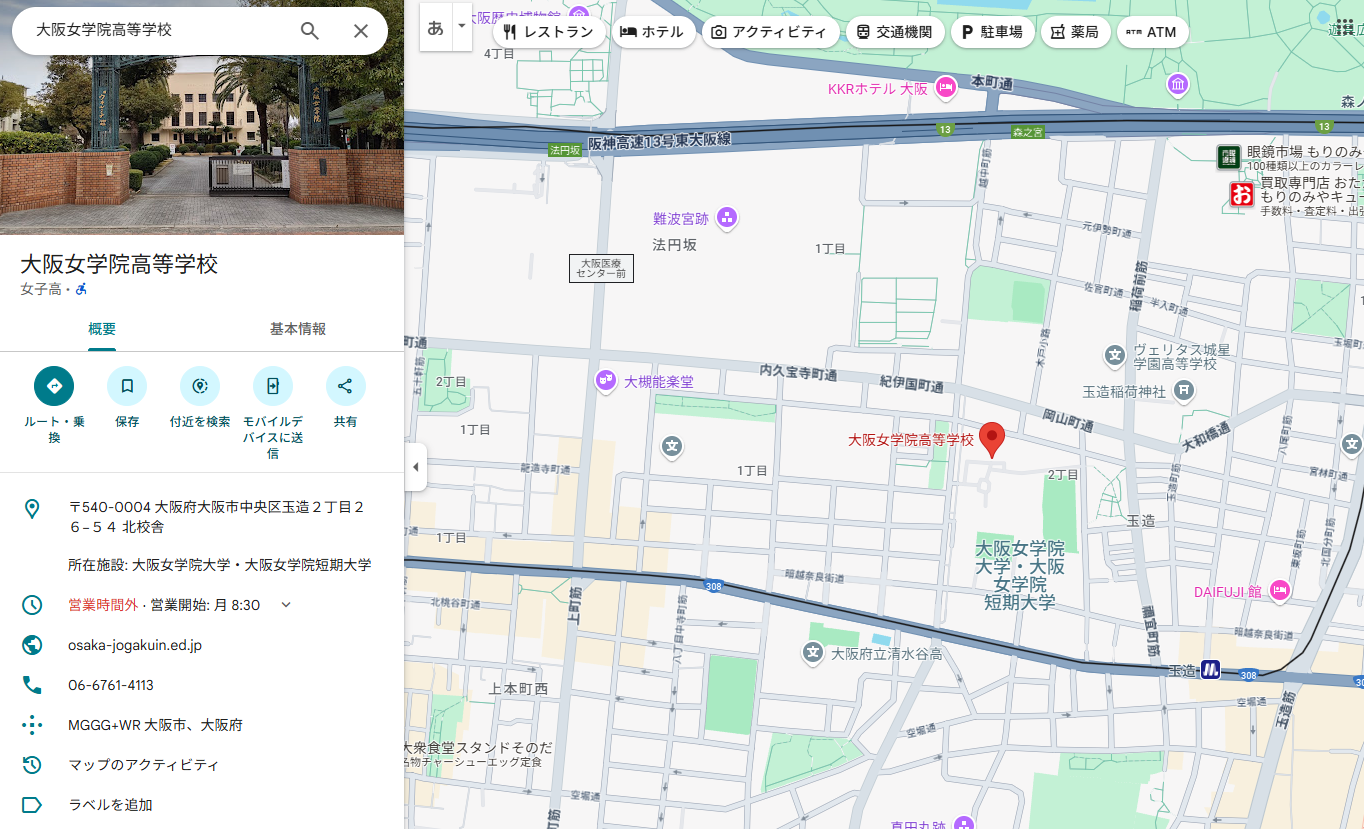
Task: Click the phone number 06-6761-4113
Action: click(x=111, y=685)
